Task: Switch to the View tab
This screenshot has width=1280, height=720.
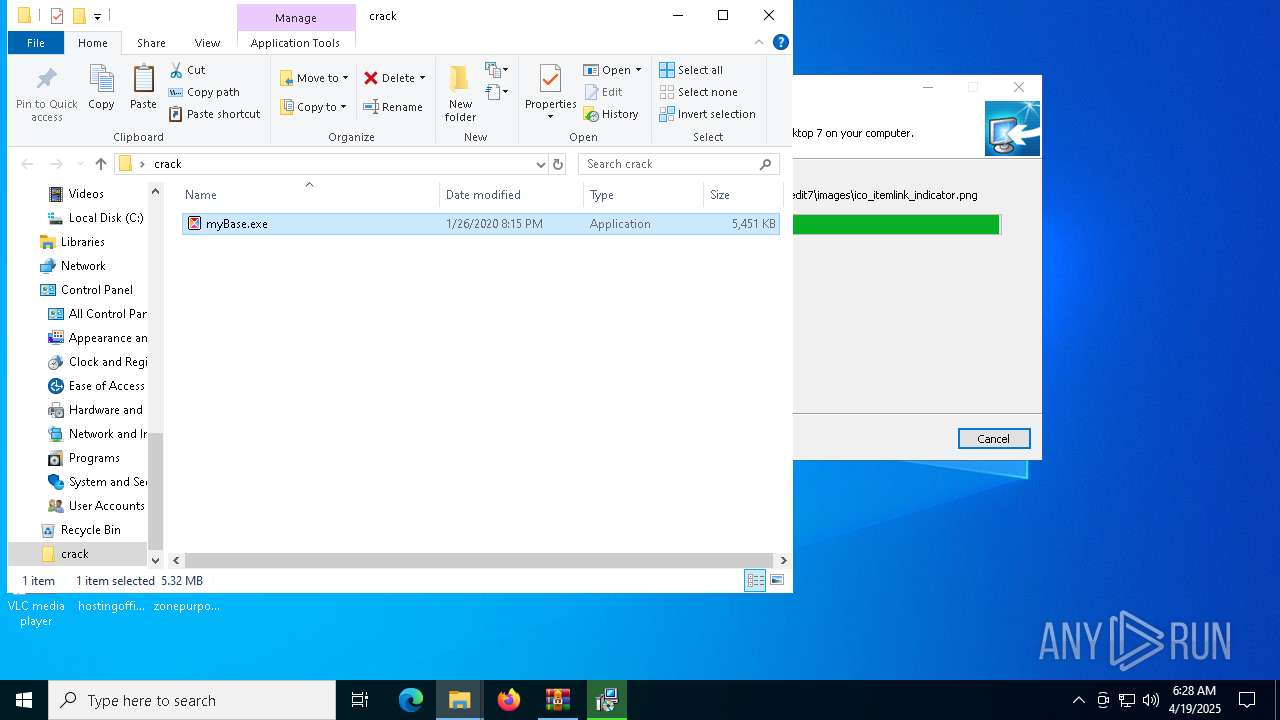Action: click(x=207, y=43)
